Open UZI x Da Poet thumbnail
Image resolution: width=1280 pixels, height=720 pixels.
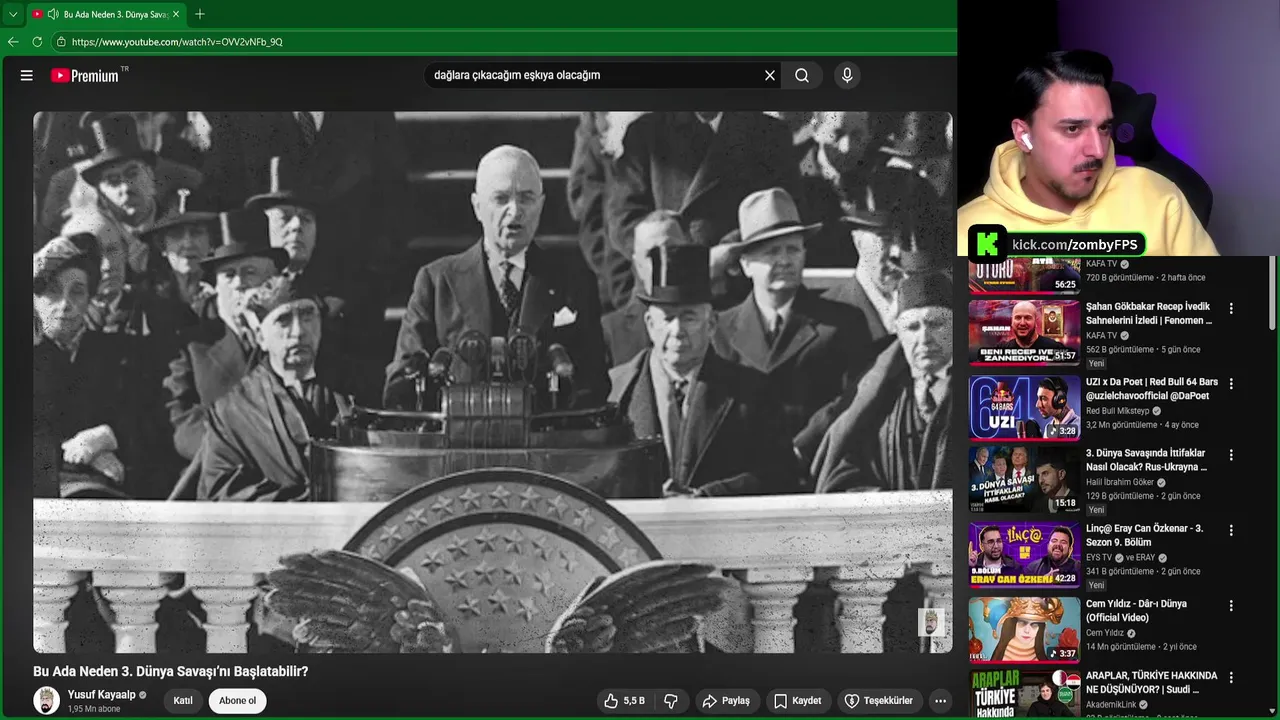(1024, 408)
